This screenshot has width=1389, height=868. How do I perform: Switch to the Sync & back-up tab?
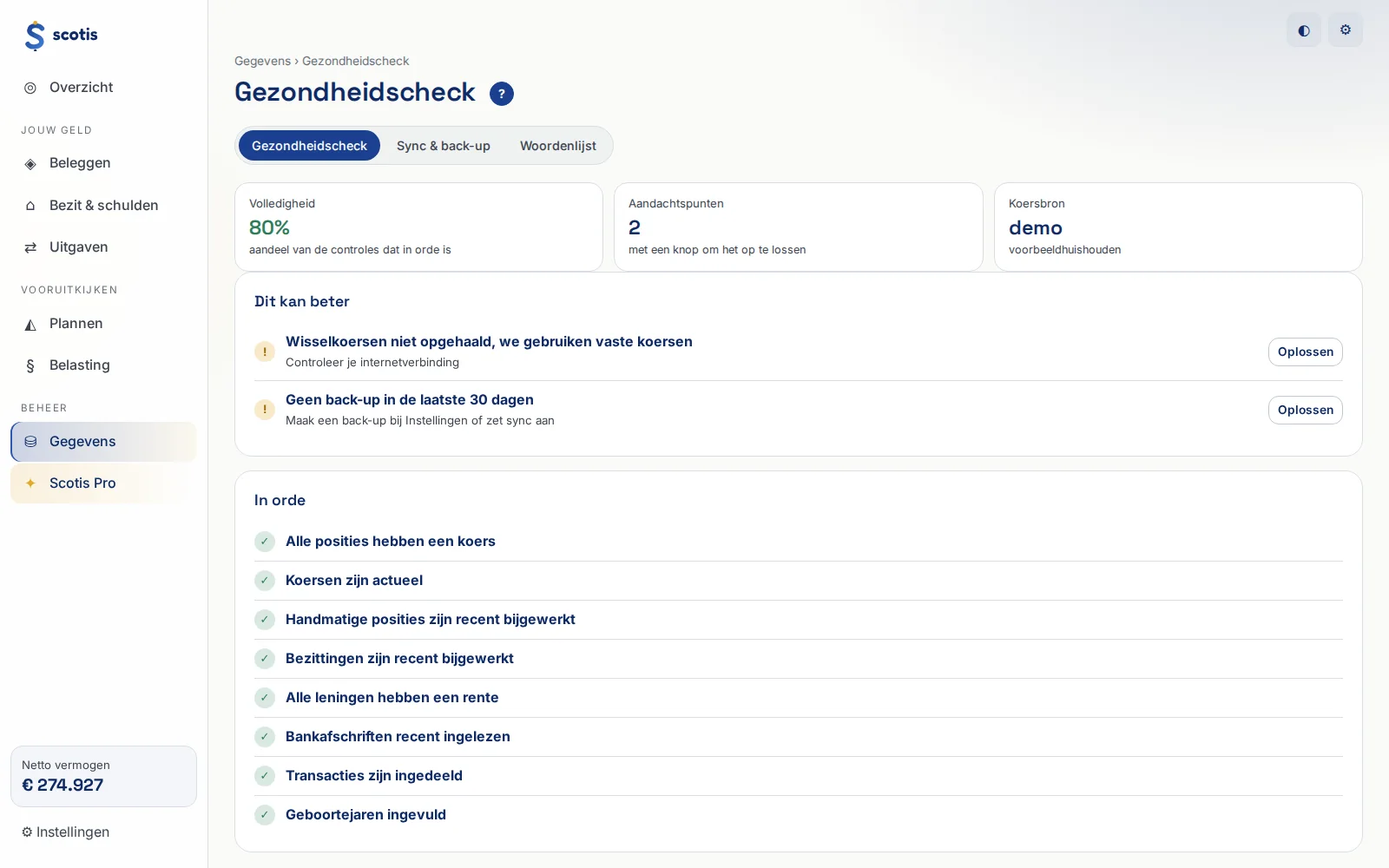click(444, 146)
